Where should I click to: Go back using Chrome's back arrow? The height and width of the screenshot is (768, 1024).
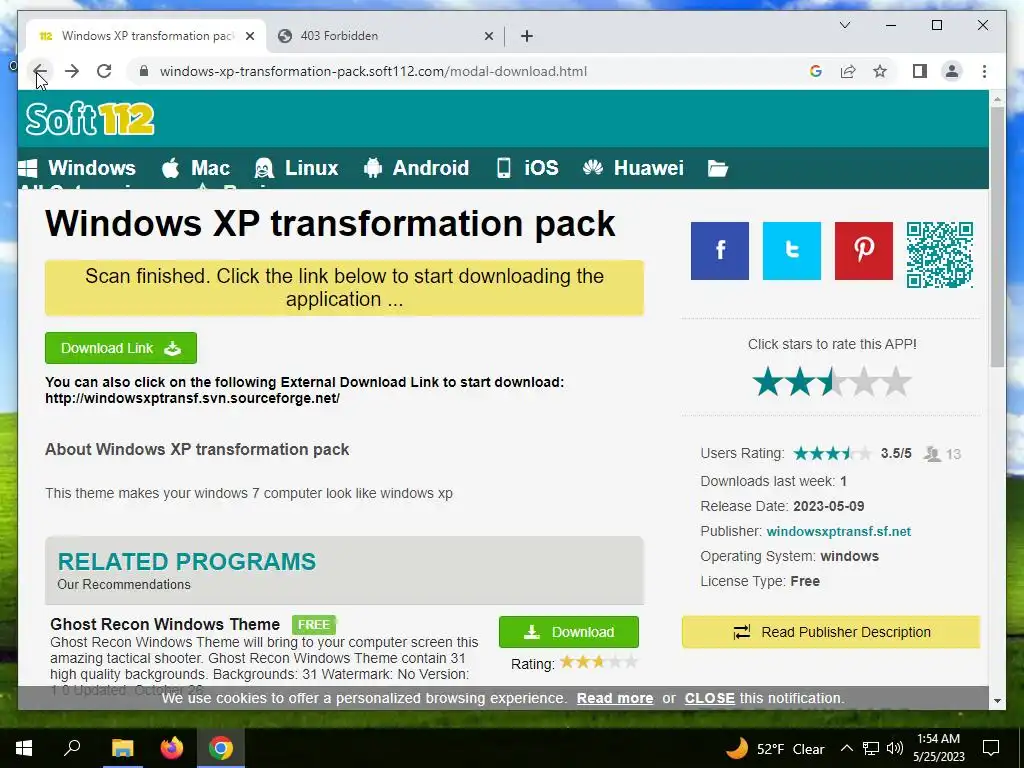[x=40, y=71]
